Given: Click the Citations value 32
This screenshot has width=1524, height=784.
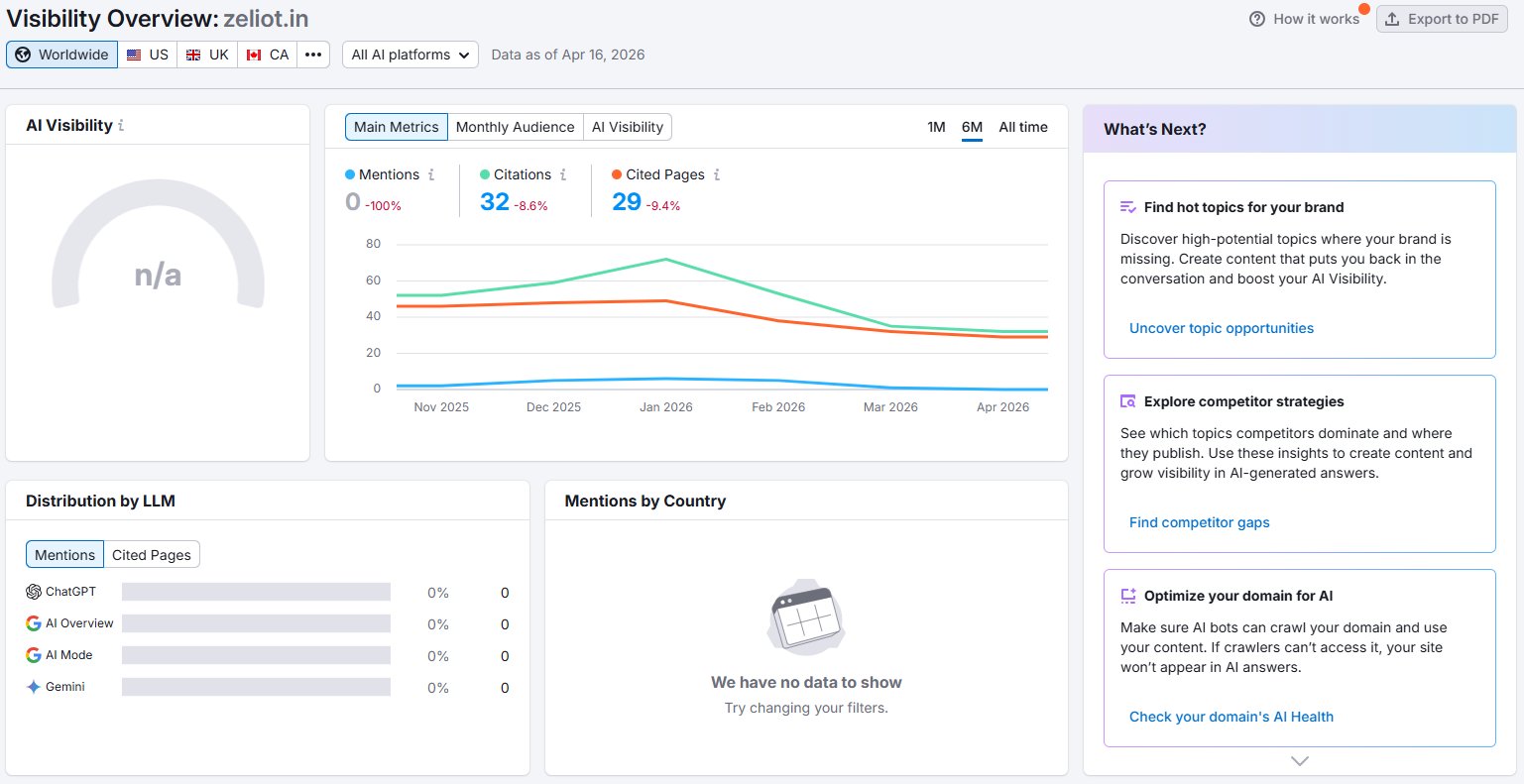Looking at the screenshot, I should 494,202.
